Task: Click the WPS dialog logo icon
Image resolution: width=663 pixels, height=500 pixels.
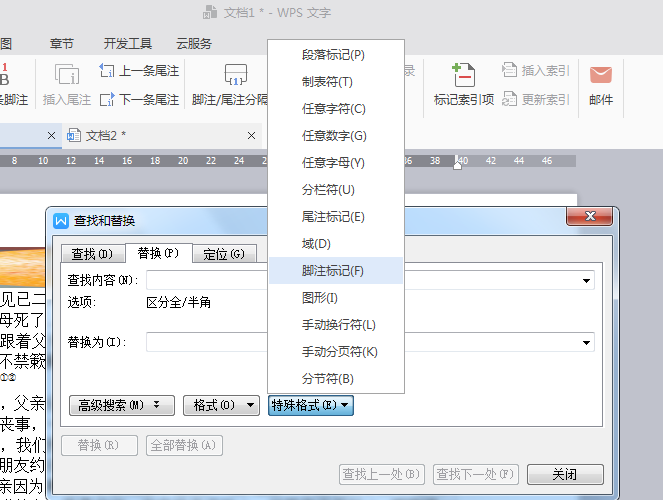Action: (61, 221)
